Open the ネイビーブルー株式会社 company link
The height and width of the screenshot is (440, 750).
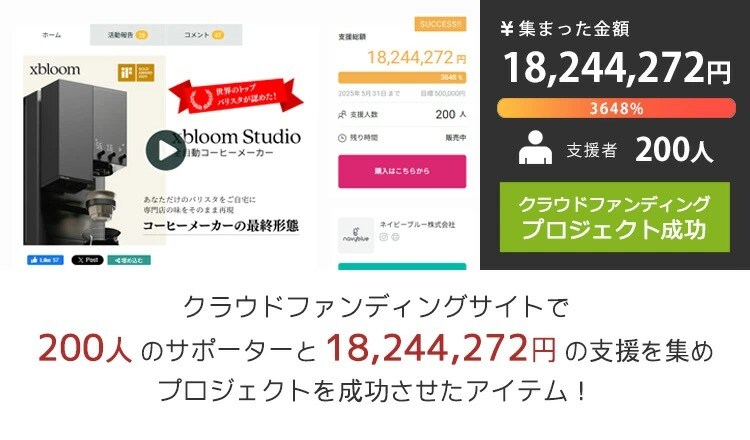pyautogui.click(x=418, y=224)
